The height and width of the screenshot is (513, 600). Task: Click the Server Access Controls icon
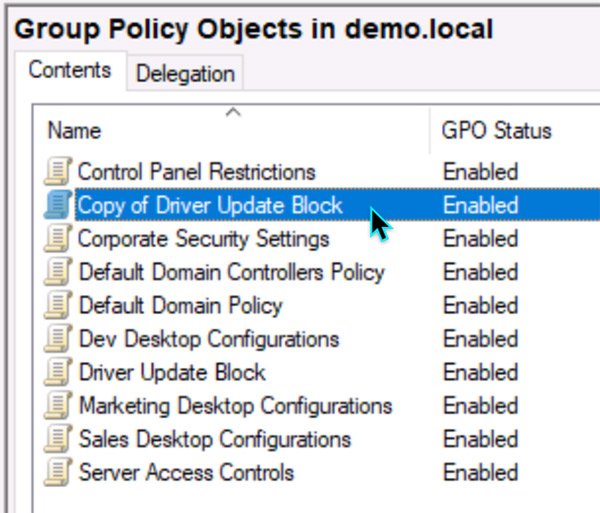[x=60, y=472]
